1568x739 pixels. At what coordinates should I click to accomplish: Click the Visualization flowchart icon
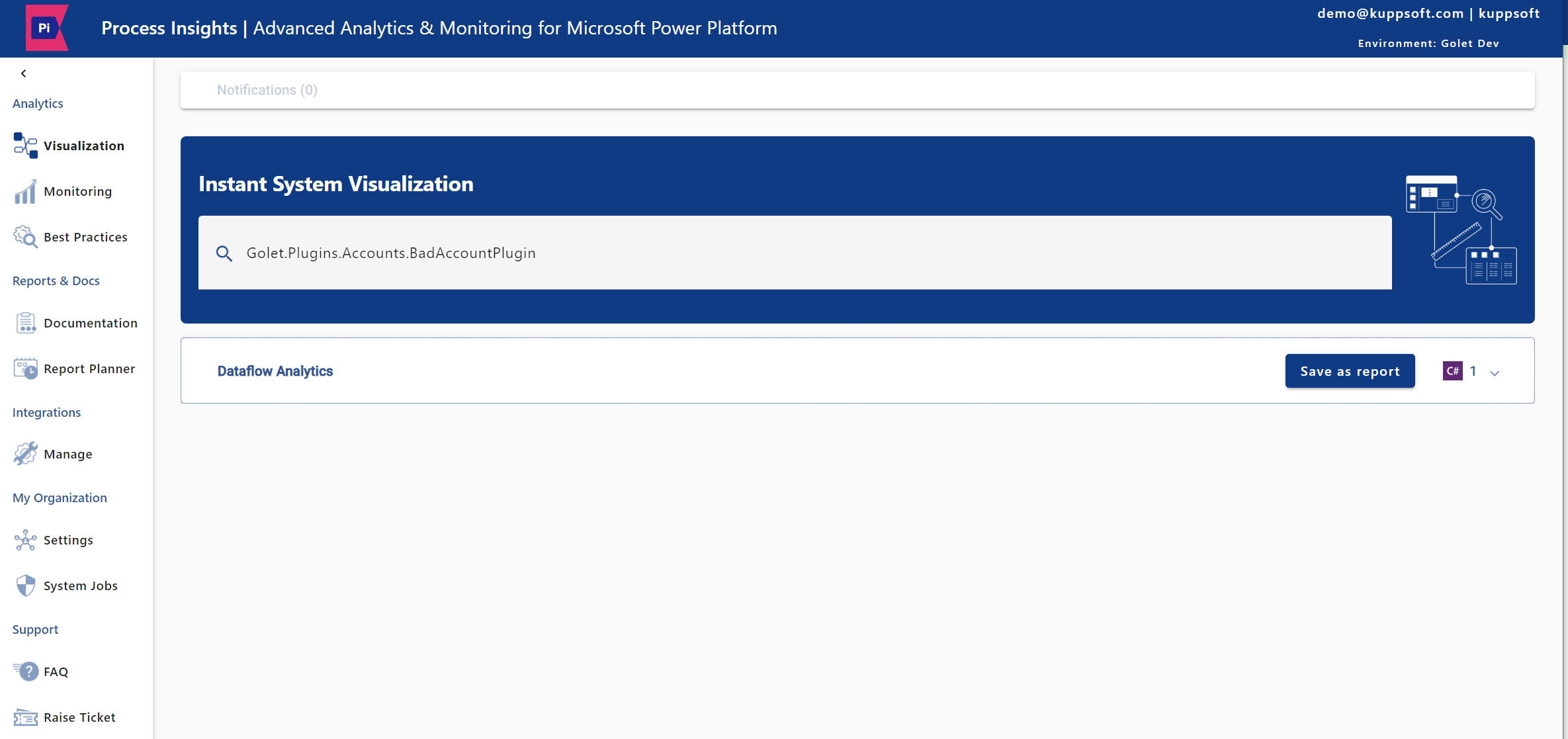pos(26,146)
